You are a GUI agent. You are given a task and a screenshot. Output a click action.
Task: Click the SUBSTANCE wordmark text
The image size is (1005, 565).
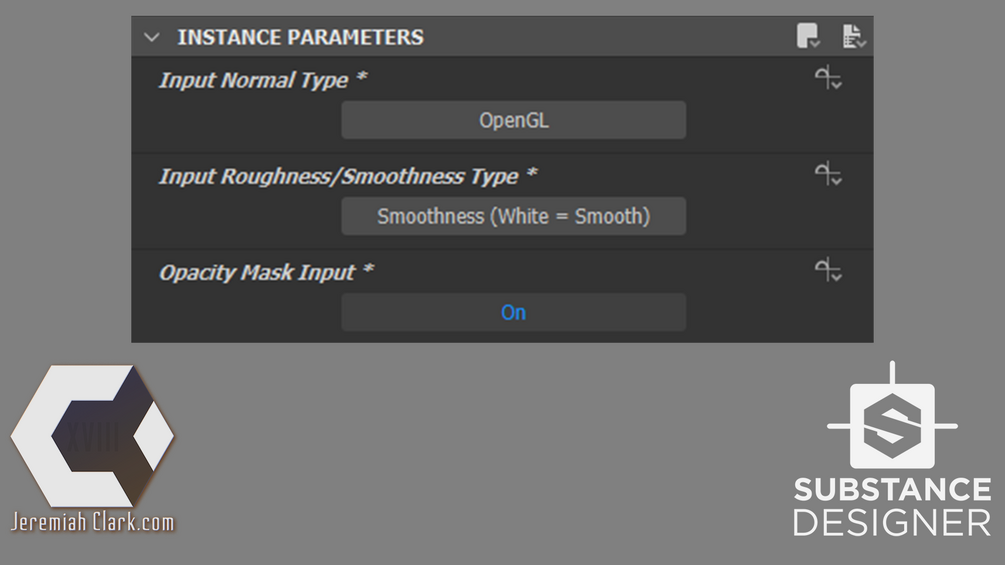892,490
